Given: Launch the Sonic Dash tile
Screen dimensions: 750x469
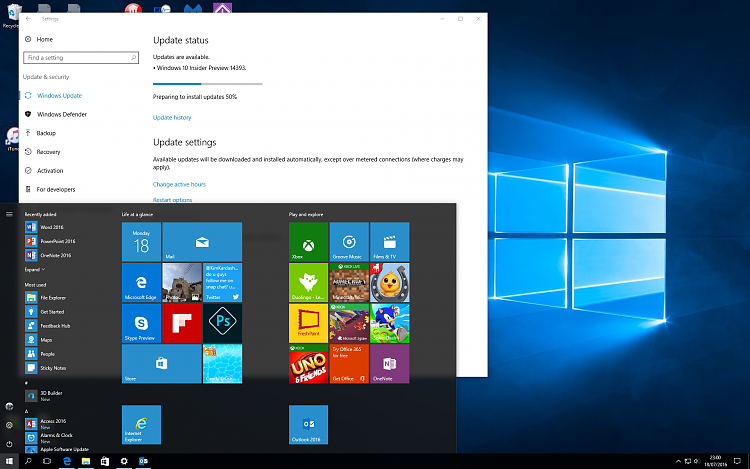Looking at the screenshot, I should [389, 323].
